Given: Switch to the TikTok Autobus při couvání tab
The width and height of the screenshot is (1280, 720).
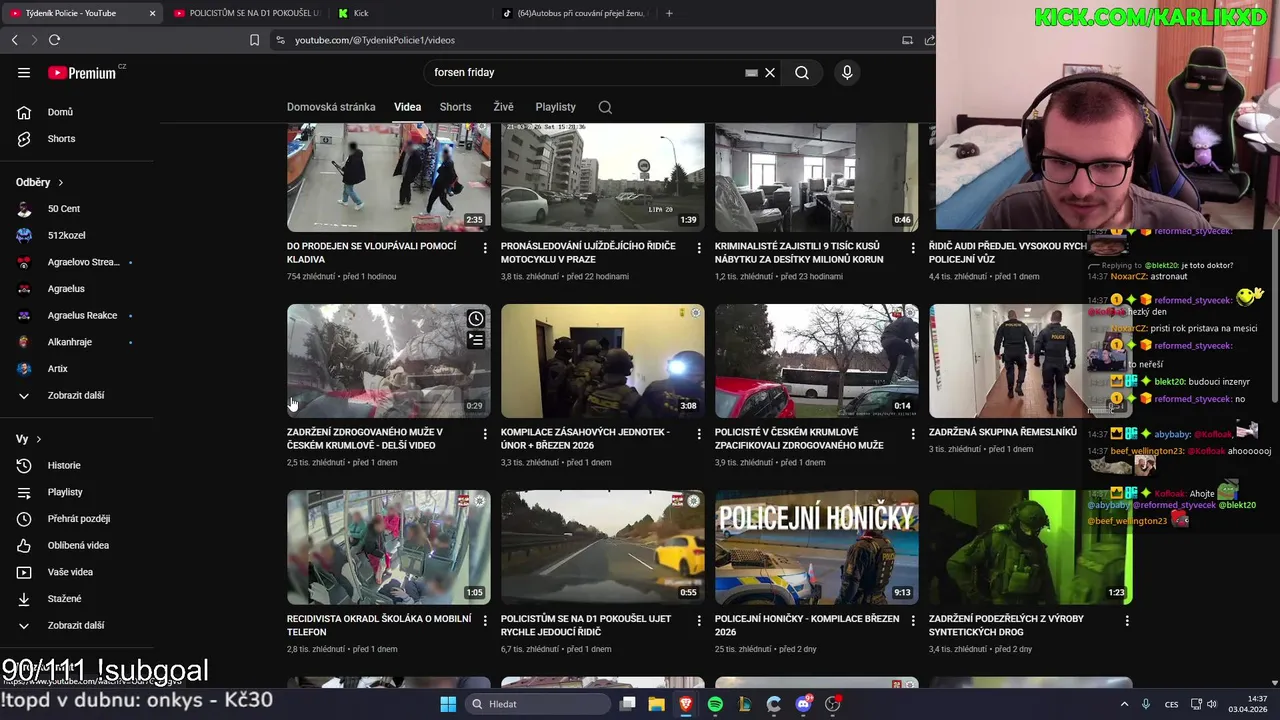Looking at the screenshot, I should 574,13.
